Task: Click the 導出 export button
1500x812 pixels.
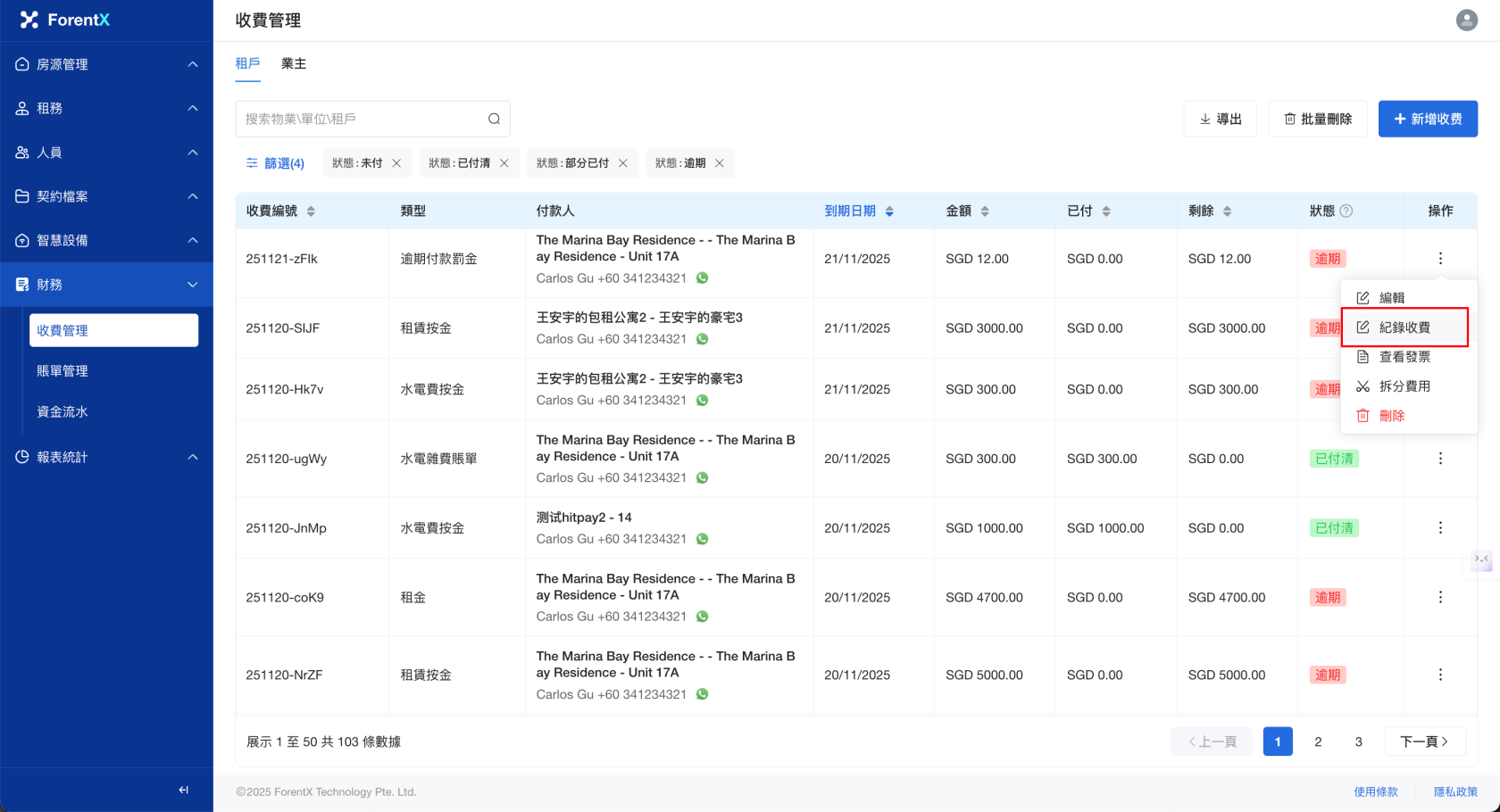Action: 1220,119
